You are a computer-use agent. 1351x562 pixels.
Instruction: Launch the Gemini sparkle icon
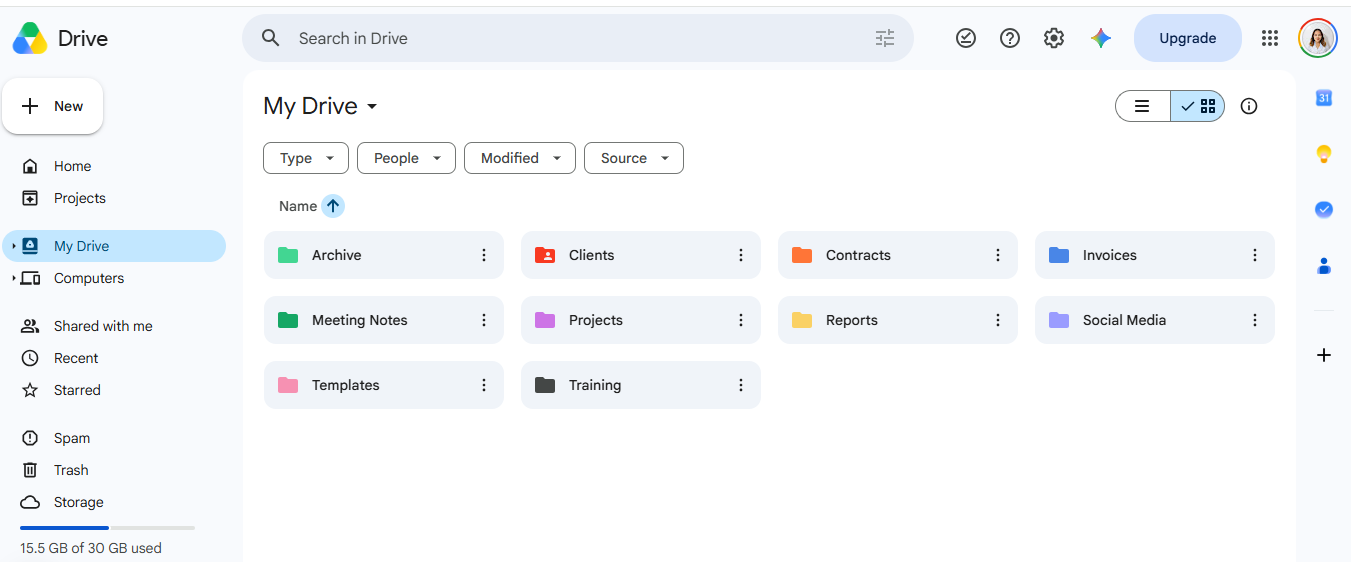[1101, 38]
